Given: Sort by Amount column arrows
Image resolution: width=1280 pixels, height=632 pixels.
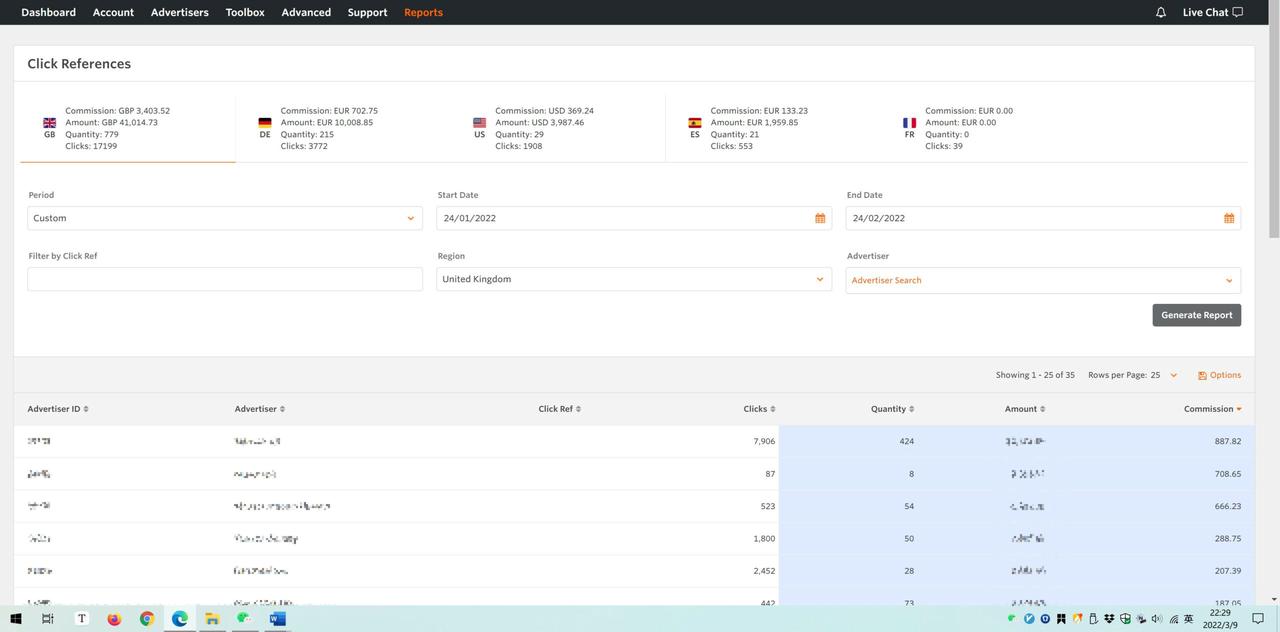Looking at the screenshot, I should [x=1042, y=409].
